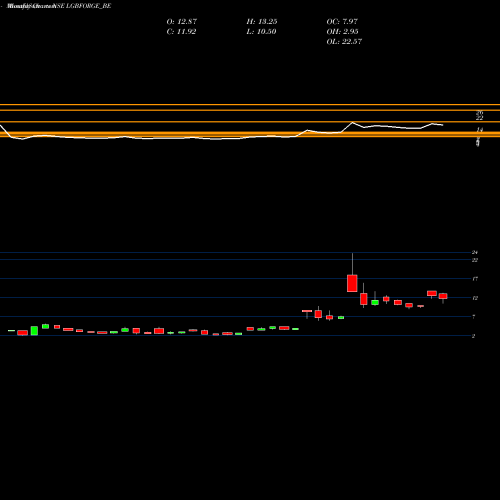Click price axis label 2
This screenshot has height=500, width=500.
[x=474, y=336]
